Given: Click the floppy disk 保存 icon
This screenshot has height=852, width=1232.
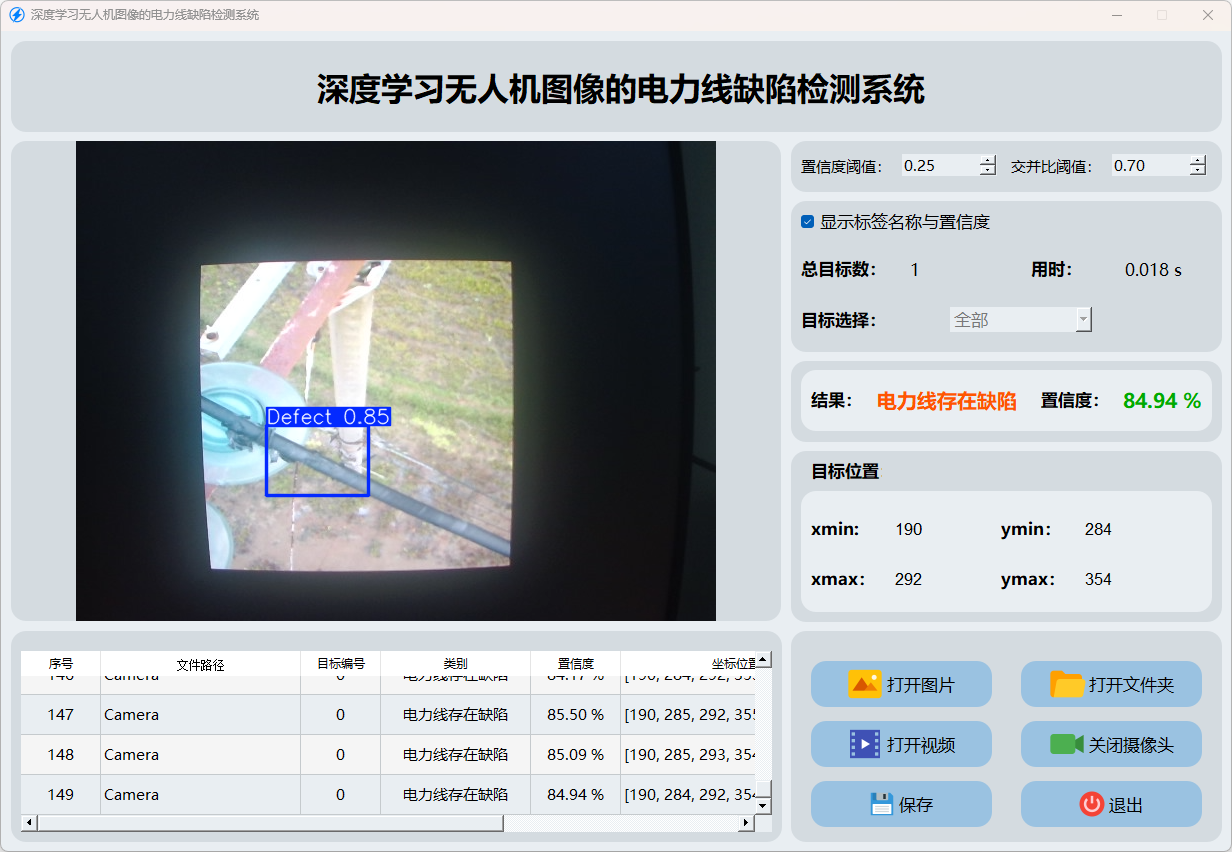Looking at the screenshot, I should click(881, 804).
